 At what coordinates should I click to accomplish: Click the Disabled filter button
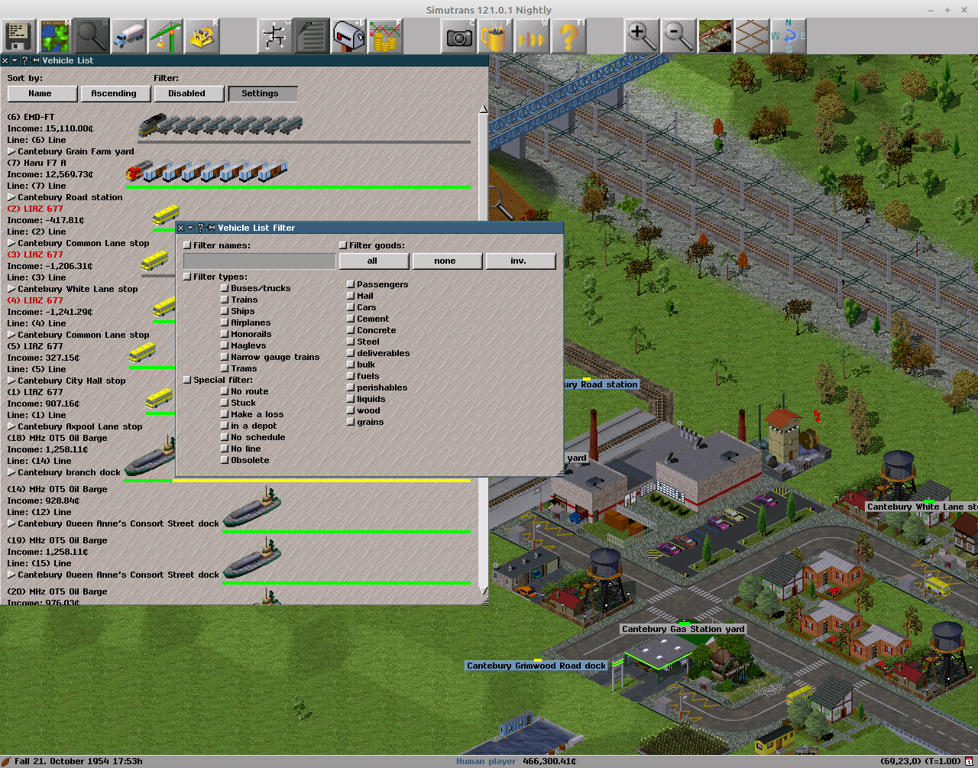188,94
